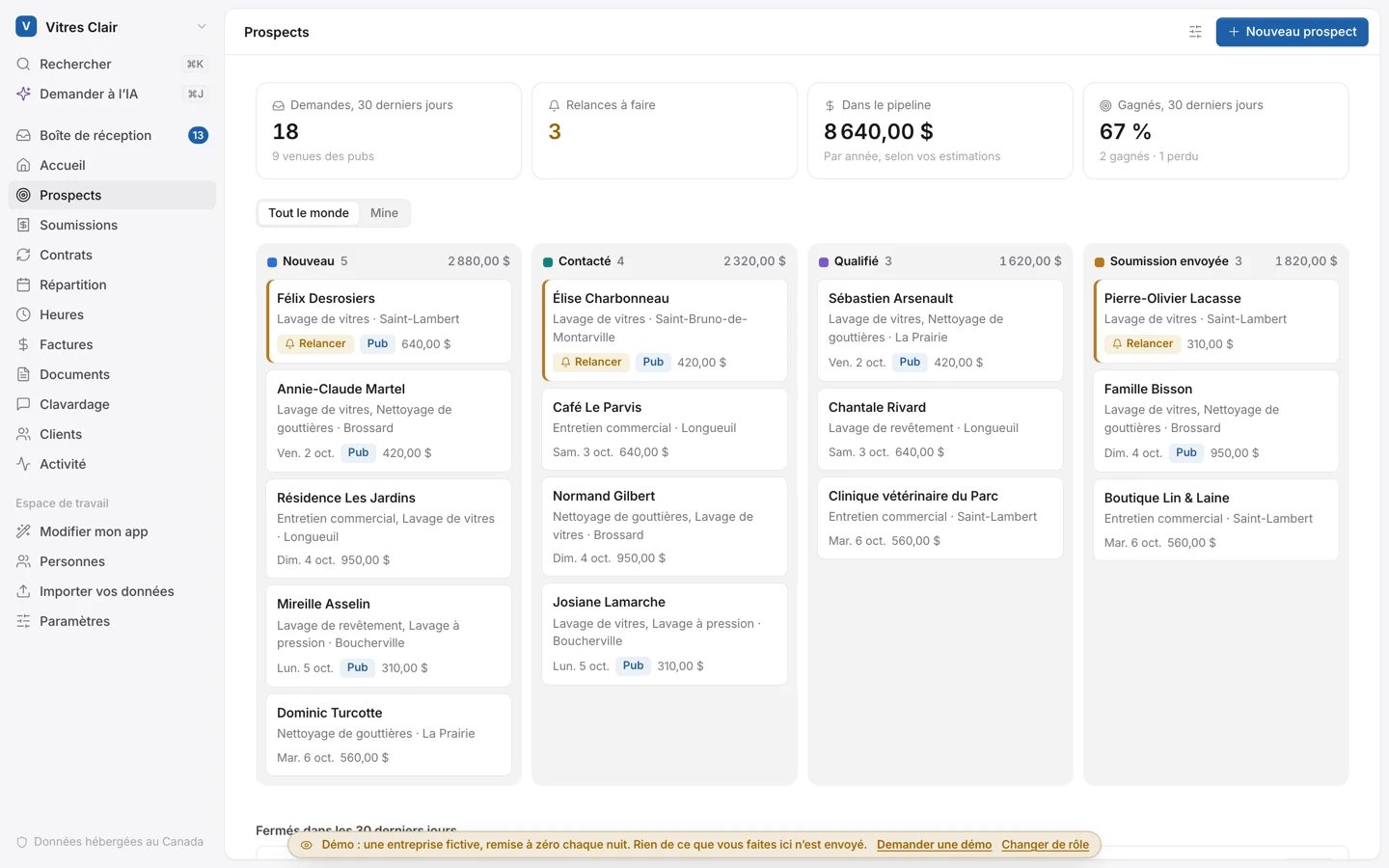
Task: Click the Demander à l'IA sparkle icon
Action: (23, 94)
